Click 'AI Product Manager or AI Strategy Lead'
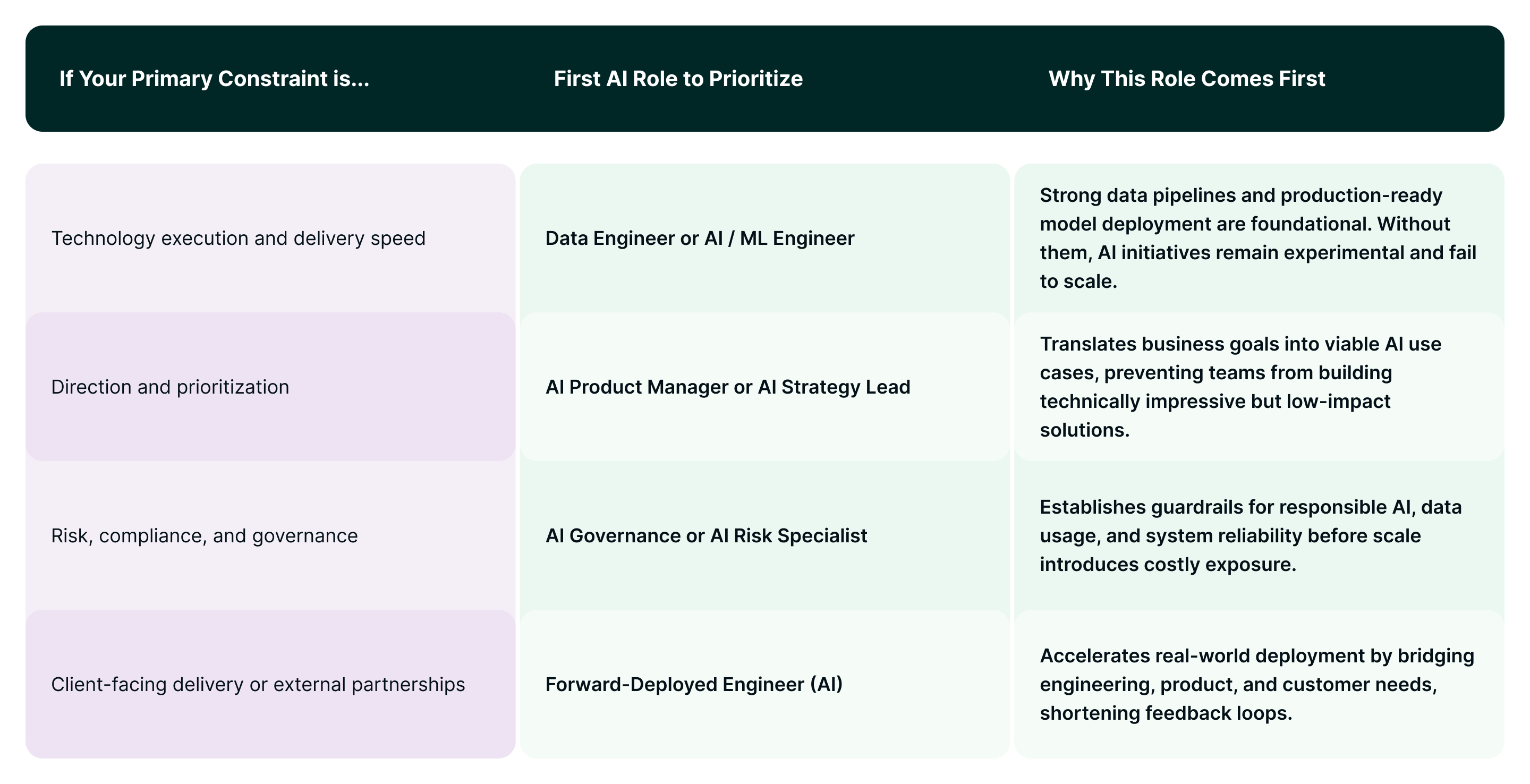Screen dimensions: 1530x784 (728, 387)
